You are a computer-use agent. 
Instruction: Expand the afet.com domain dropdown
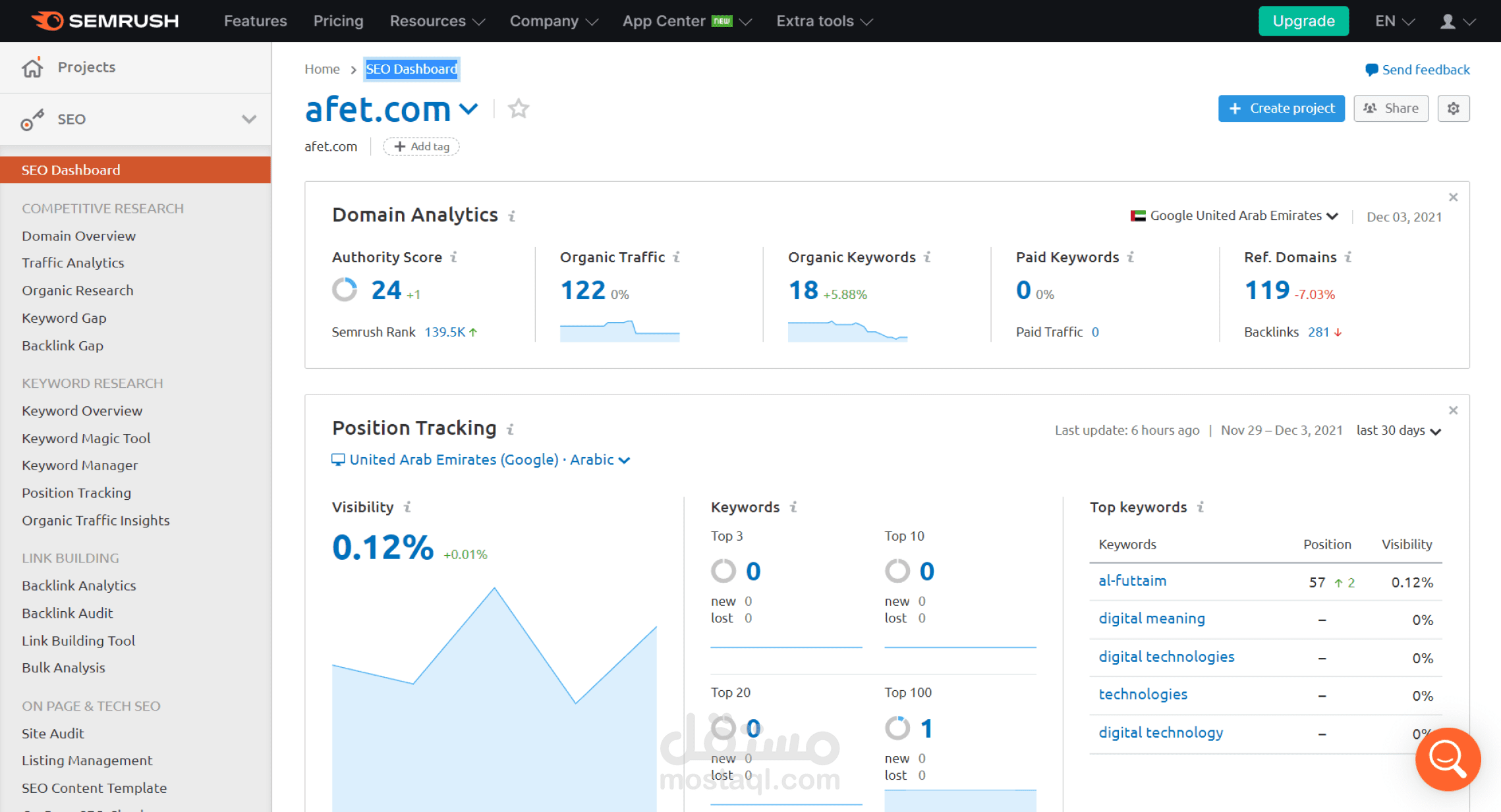(468, 109)
